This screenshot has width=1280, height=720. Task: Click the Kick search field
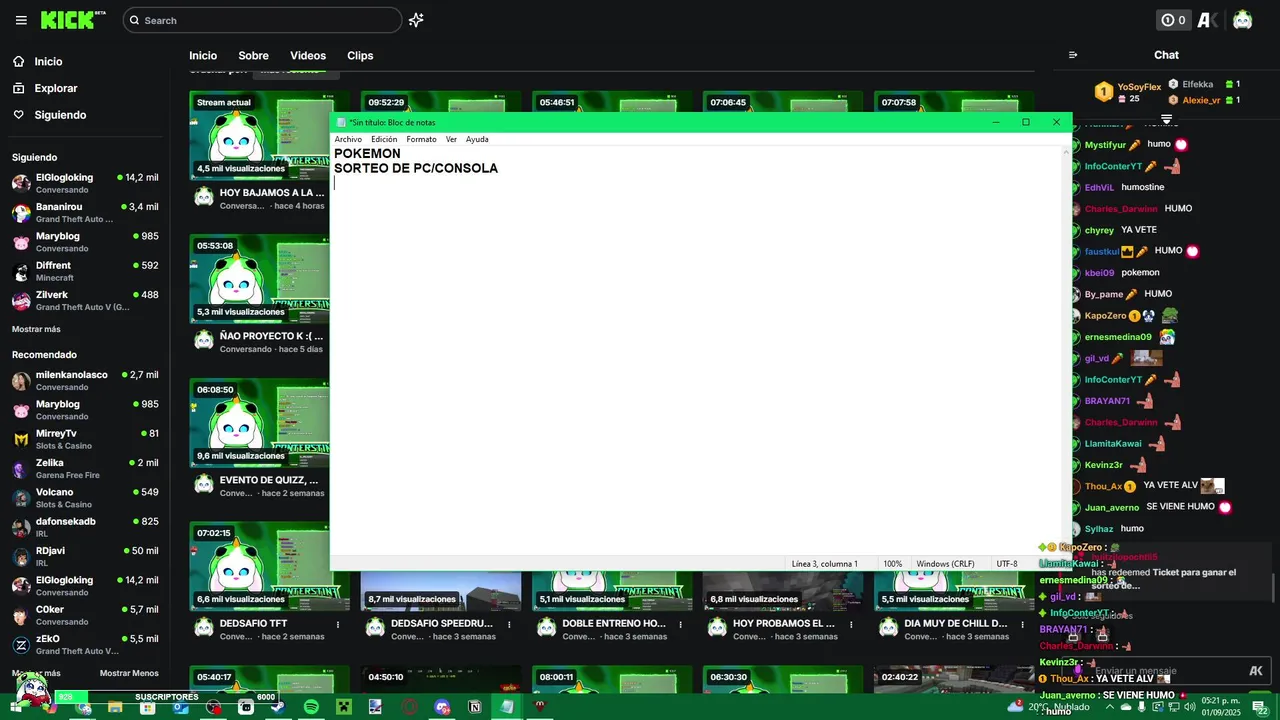pos(262,20)
